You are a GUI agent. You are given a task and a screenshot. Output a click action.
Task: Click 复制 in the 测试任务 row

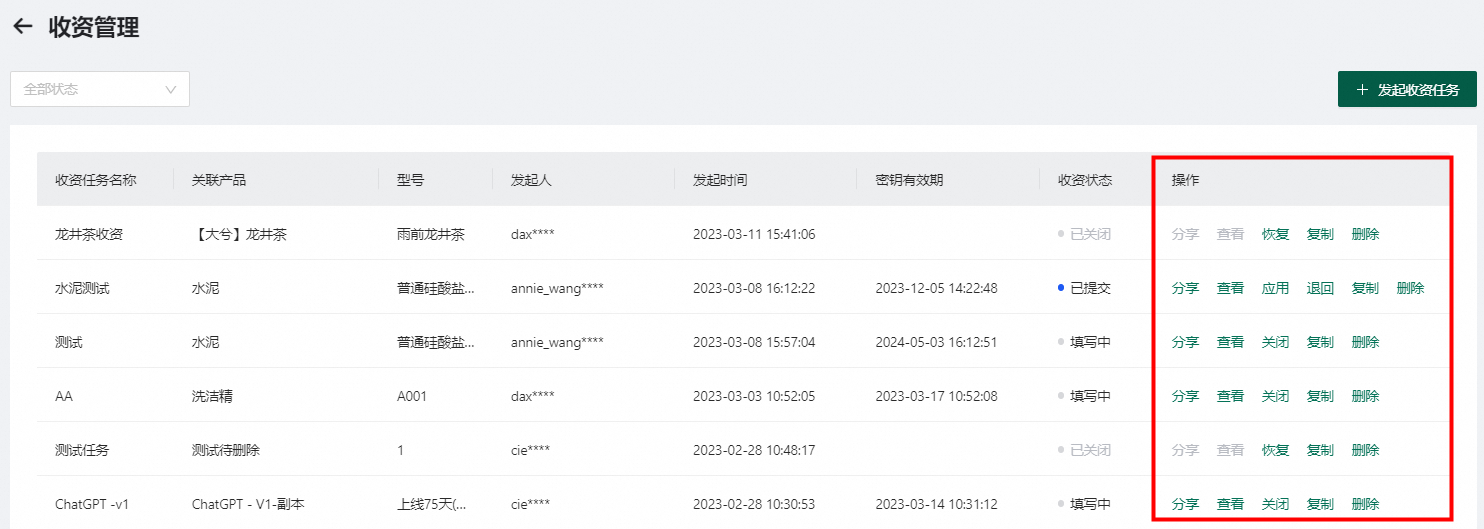coord(1320,450)
